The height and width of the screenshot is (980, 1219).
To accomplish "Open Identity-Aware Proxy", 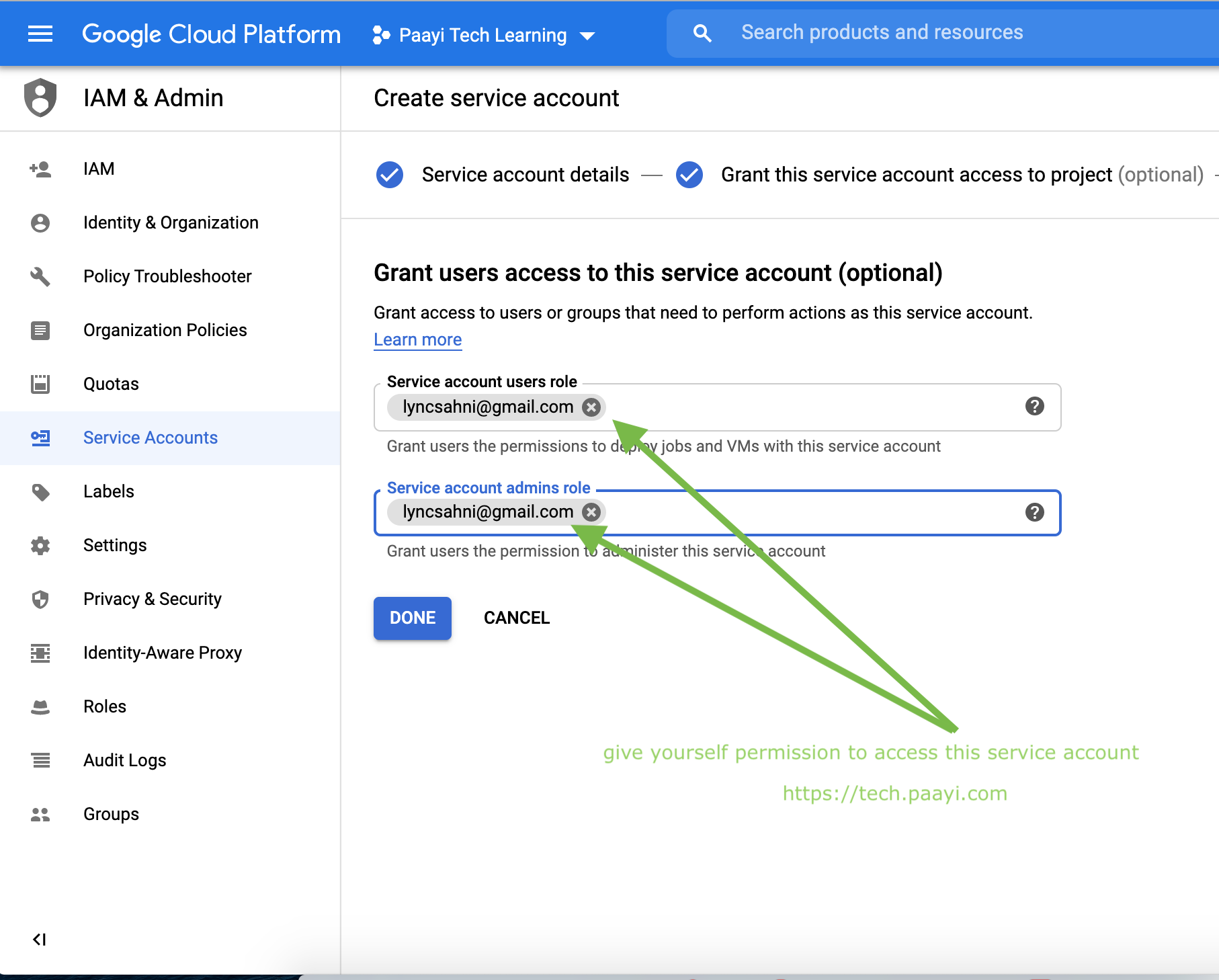I will pos(170,653).
